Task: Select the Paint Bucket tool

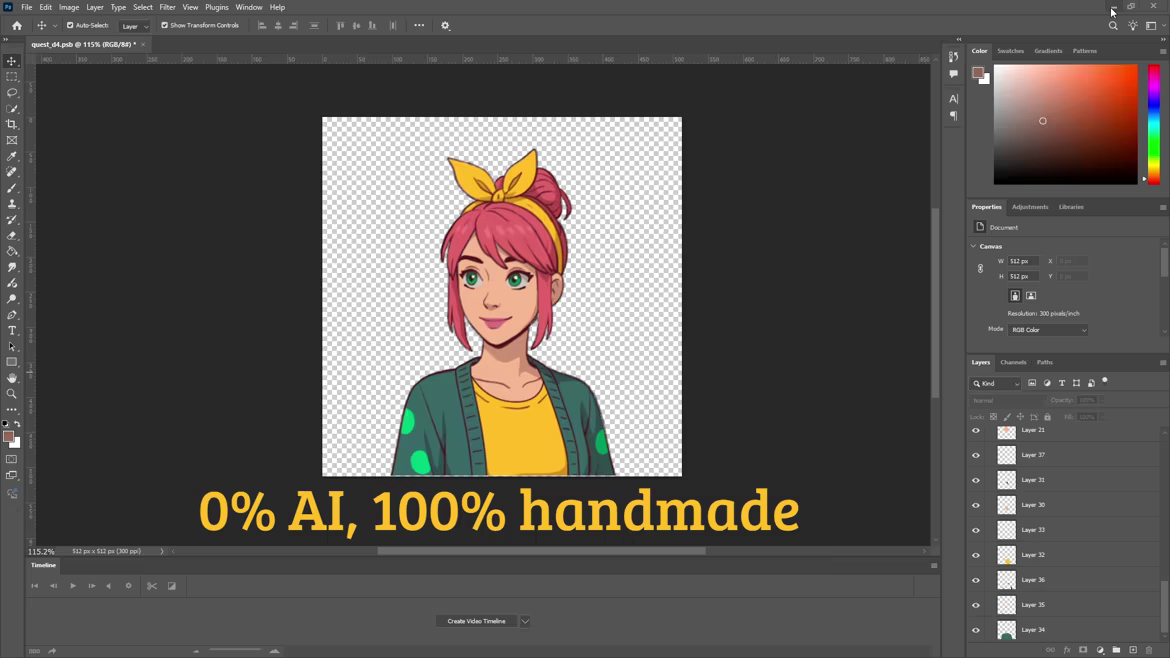Action: (x=12, y=251)
